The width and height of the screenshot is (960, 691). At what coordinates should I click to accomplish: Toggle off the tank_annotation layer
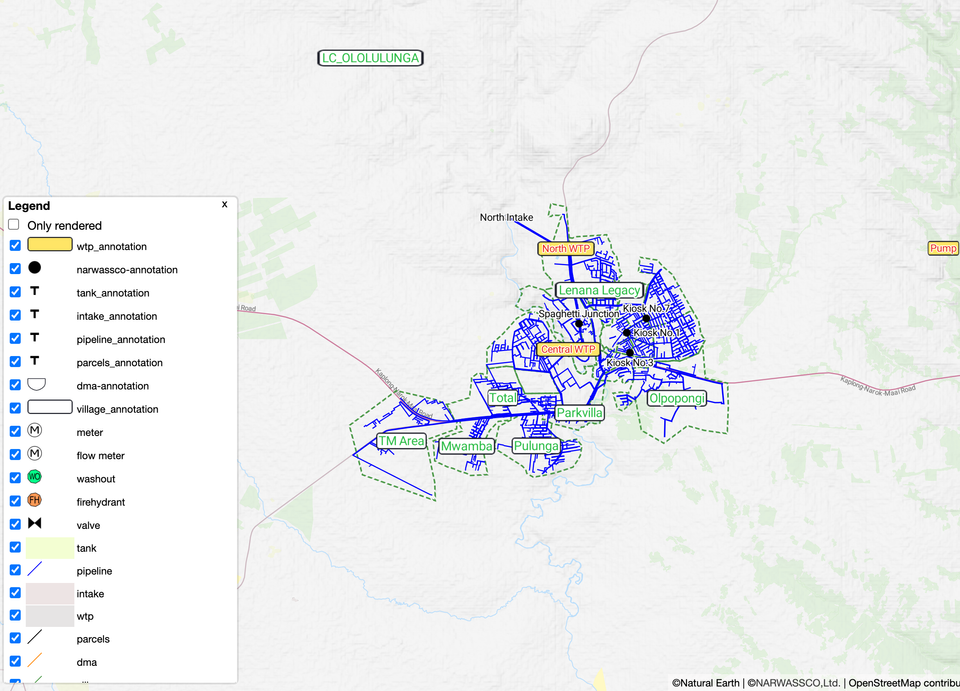pyautogui.click(x=14, y=292)
